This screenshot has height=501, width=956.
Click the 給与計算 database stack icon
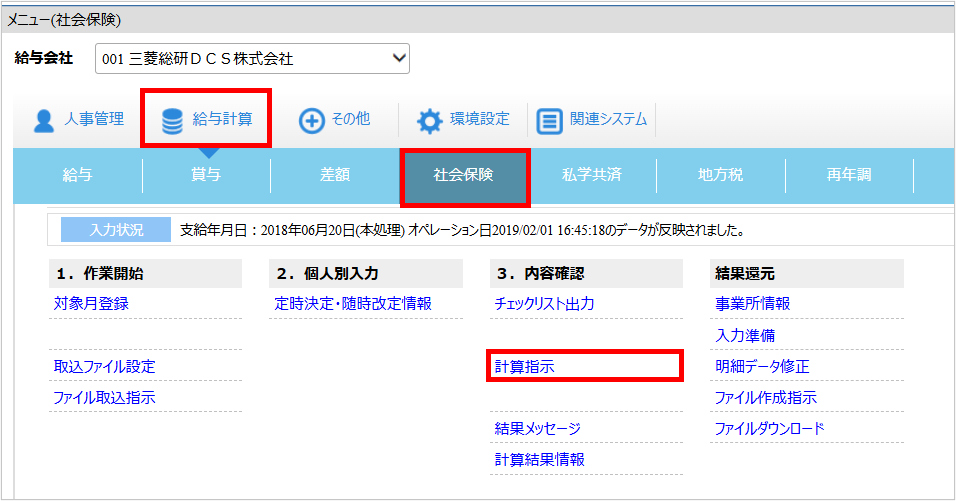172,121
